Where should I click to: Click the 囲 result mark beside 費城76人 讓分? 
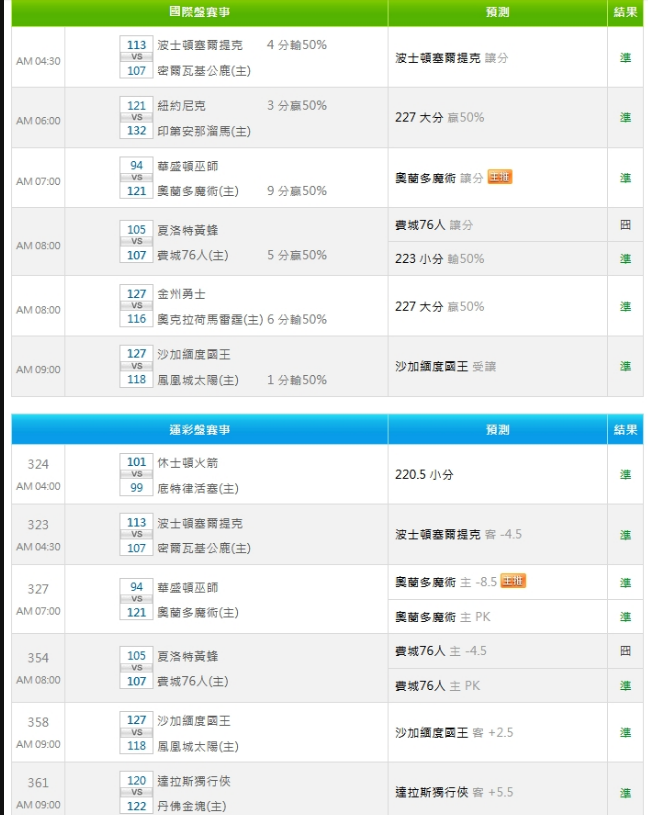[x=625, y=225]
